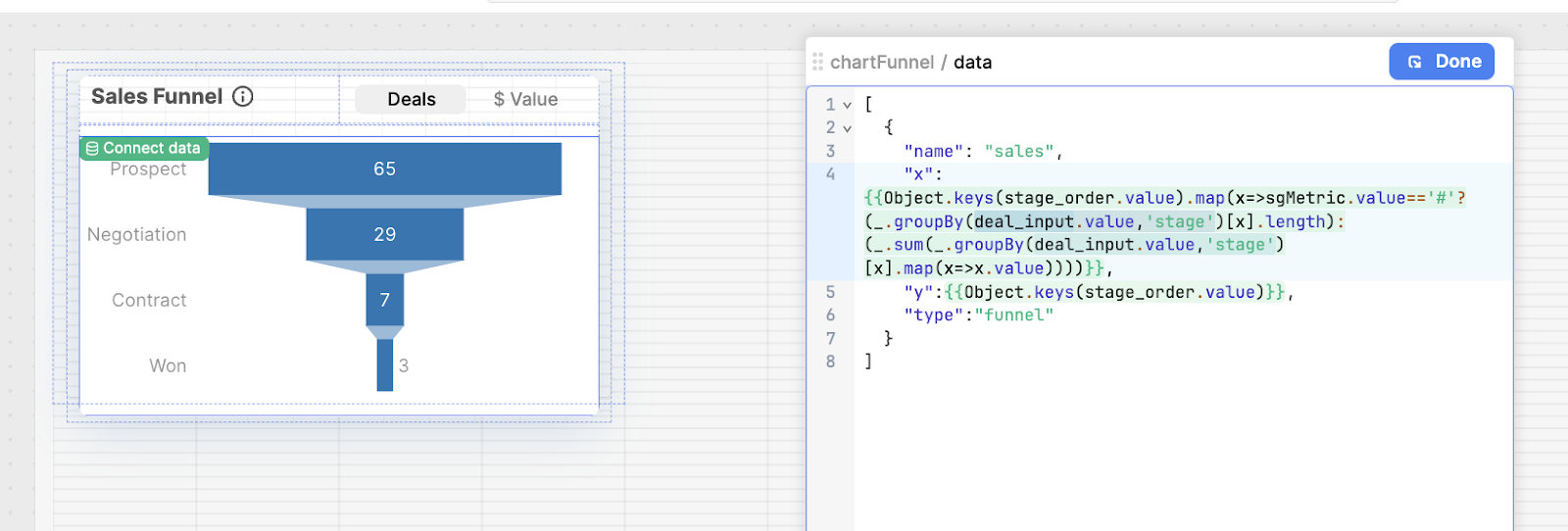Click the data breadcrumb label

(x=972, y=62)
